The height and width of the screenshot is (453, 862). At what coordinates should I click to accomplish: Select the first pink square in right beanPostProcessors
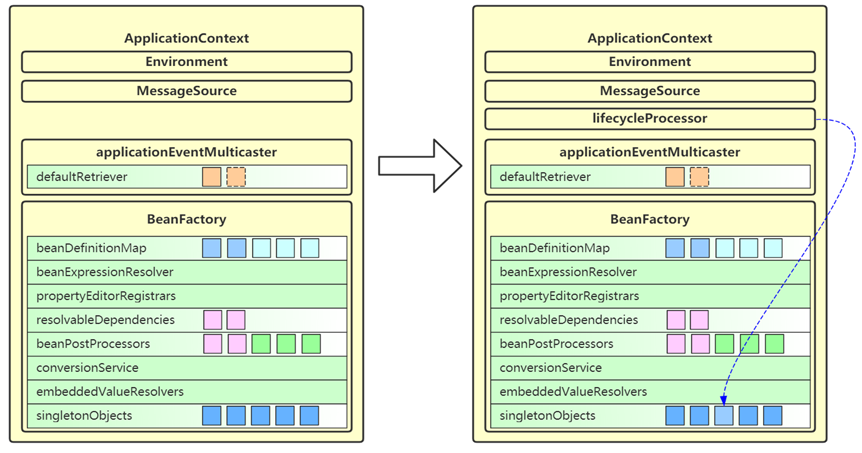click(675, 344)
